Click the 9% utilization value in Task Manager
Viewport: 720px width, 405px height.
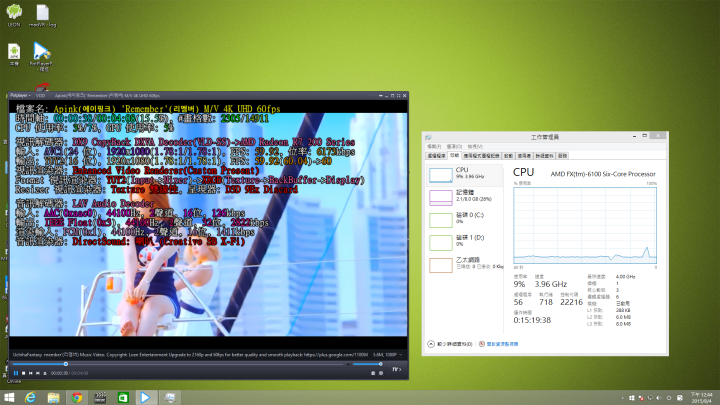pos(519,284)
